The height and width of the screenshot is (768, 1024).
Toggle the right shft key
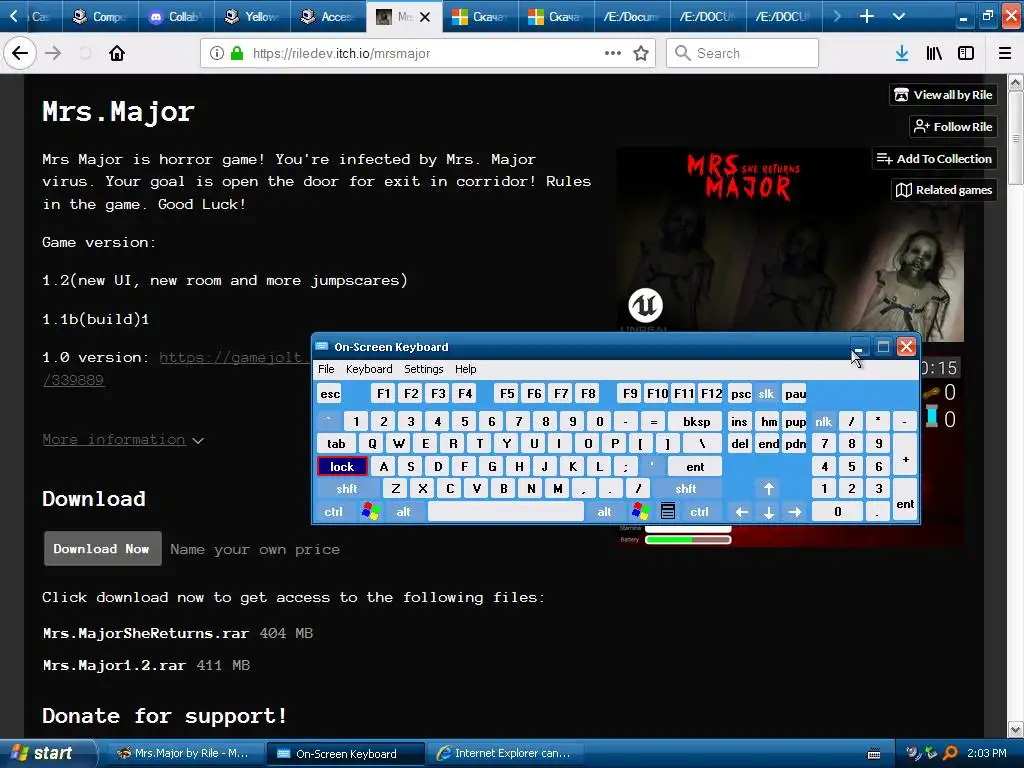click(686, 488)
